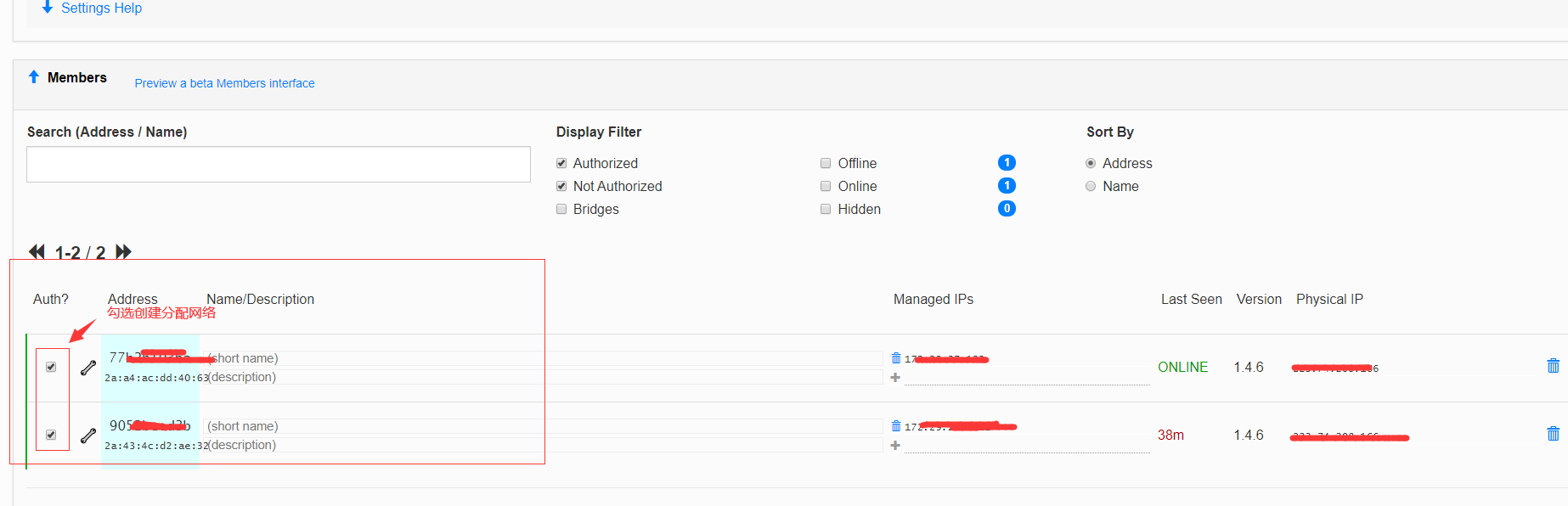Delete managed IP of member seen 38m ago
Viewport: 1568px width, 506px height.
(895, 426)
